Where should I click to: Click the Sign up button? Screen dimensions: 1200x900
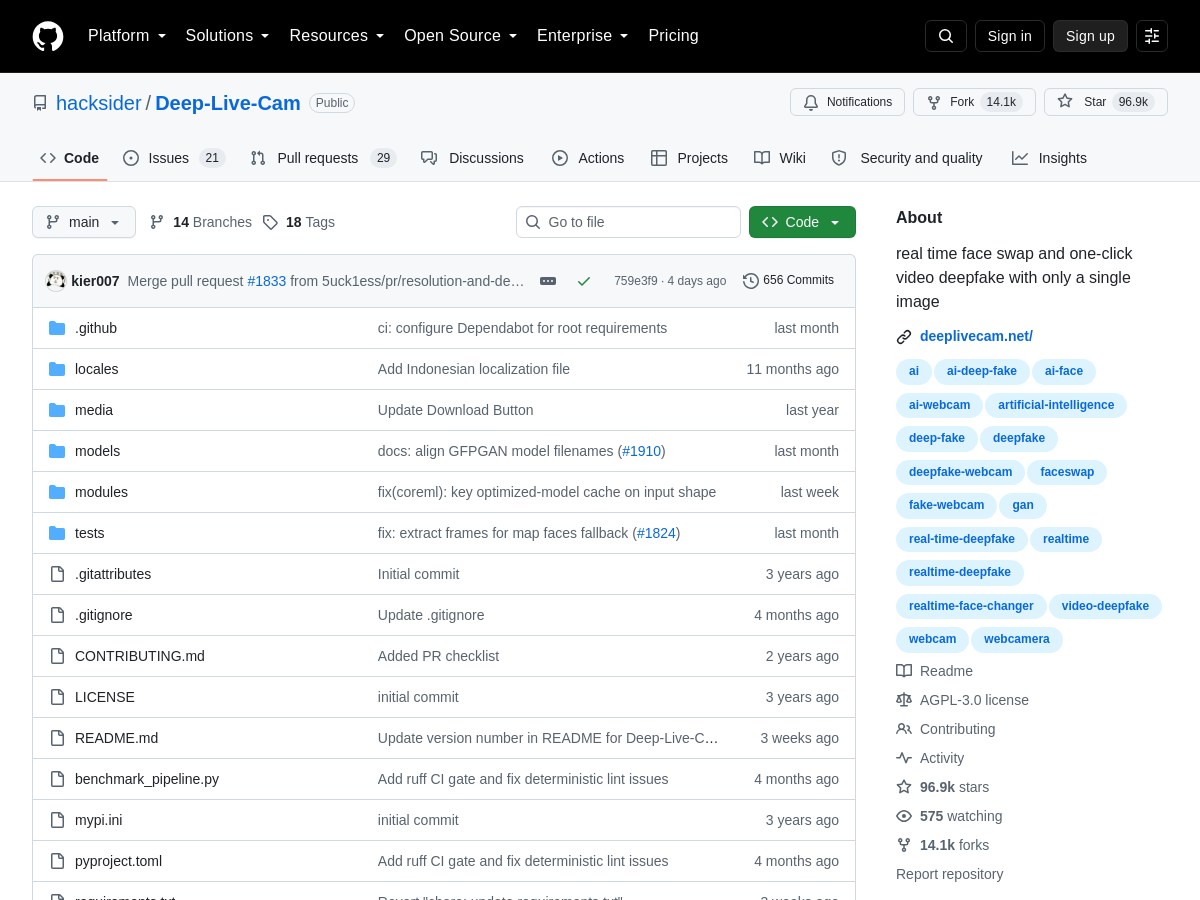pos(1090,36)
